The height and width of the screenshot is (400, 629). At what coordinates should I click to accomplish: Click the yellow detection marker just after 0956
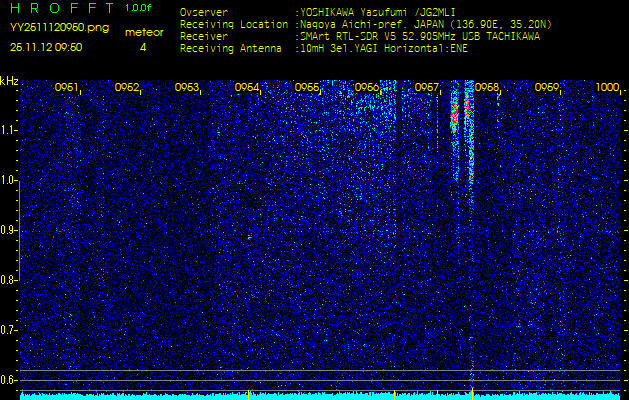tap(394, 395)
